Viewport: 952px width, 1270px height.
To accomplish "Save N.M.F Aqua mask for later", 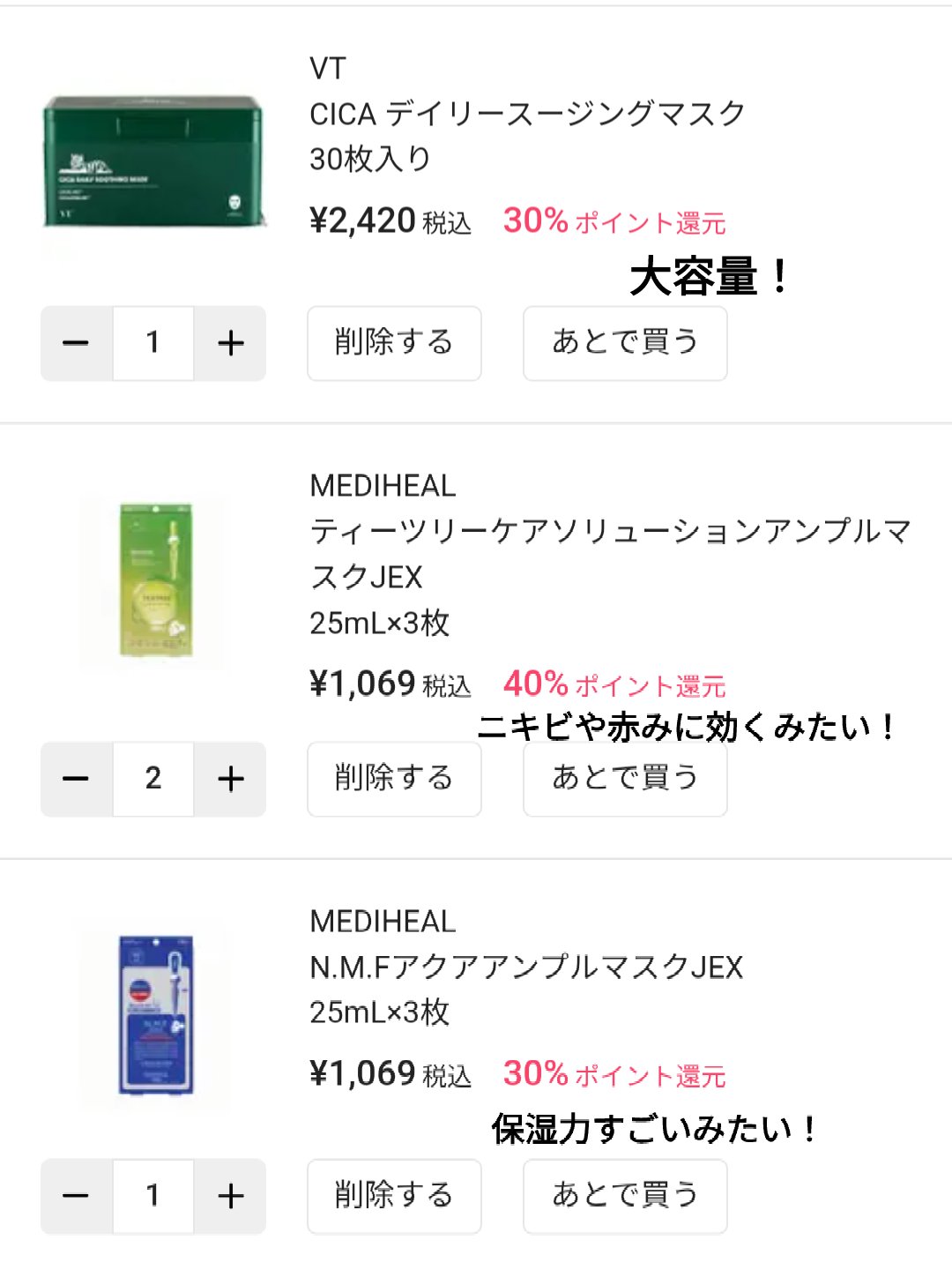I will pyautogui.click(x=625, y=1196).
